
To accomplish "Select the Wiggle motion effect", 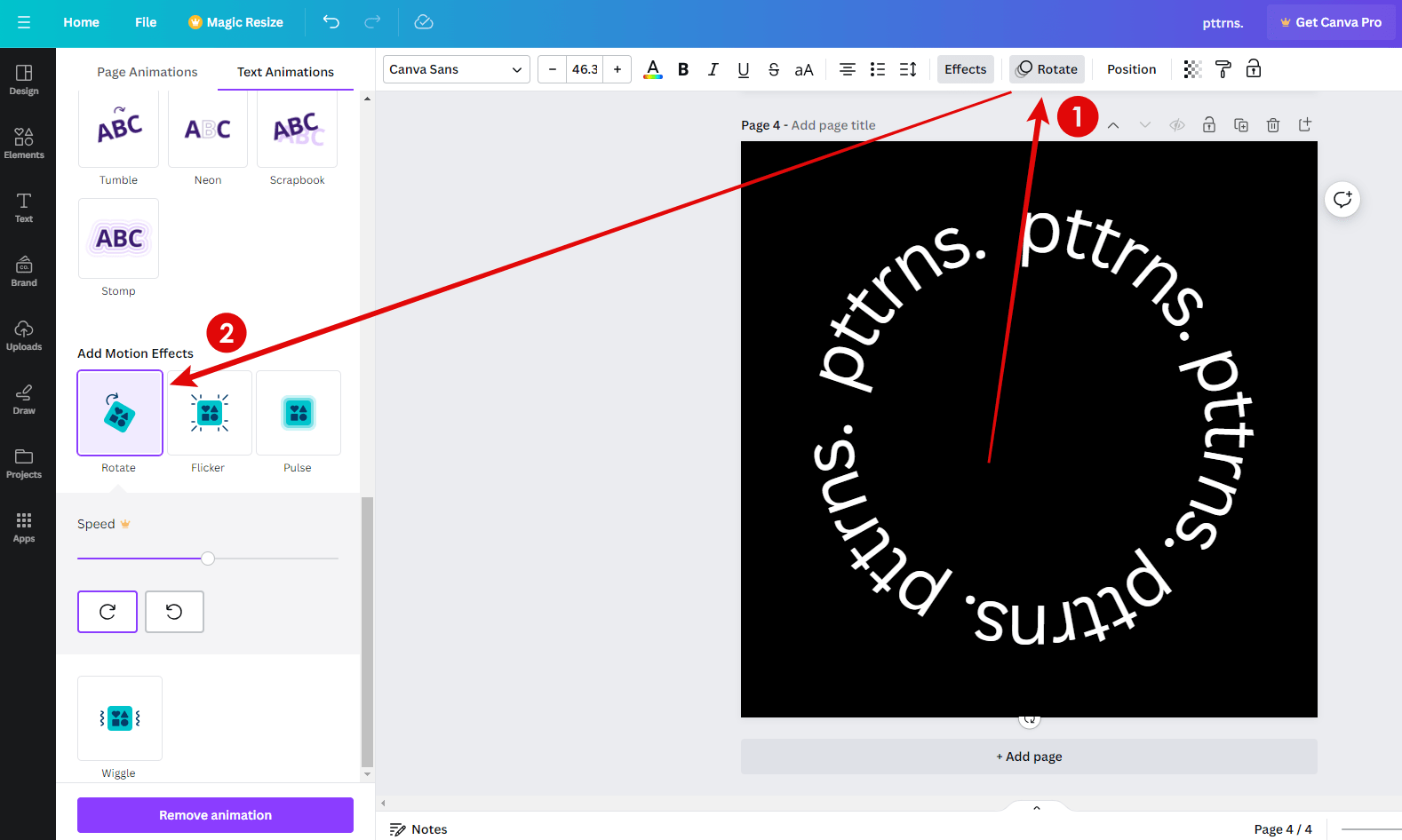I will 120,718.
